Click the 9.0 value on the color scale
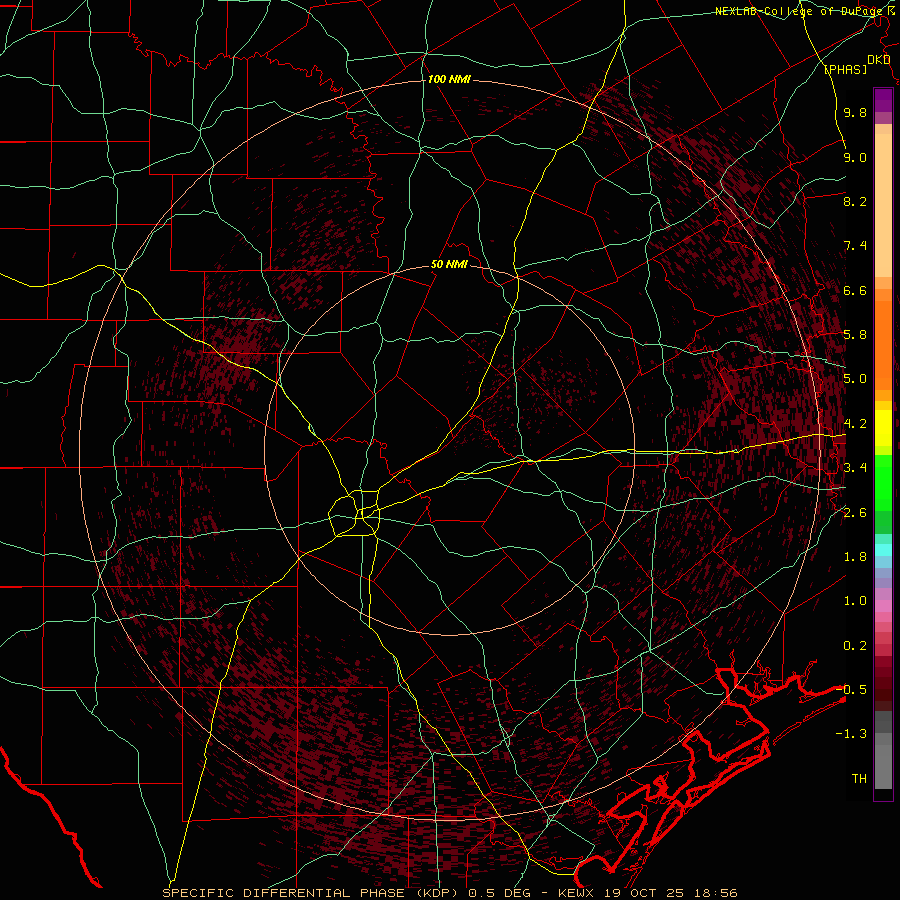This screenshot has width=900, height=900. pyautogui.click(x=855, y=157)
